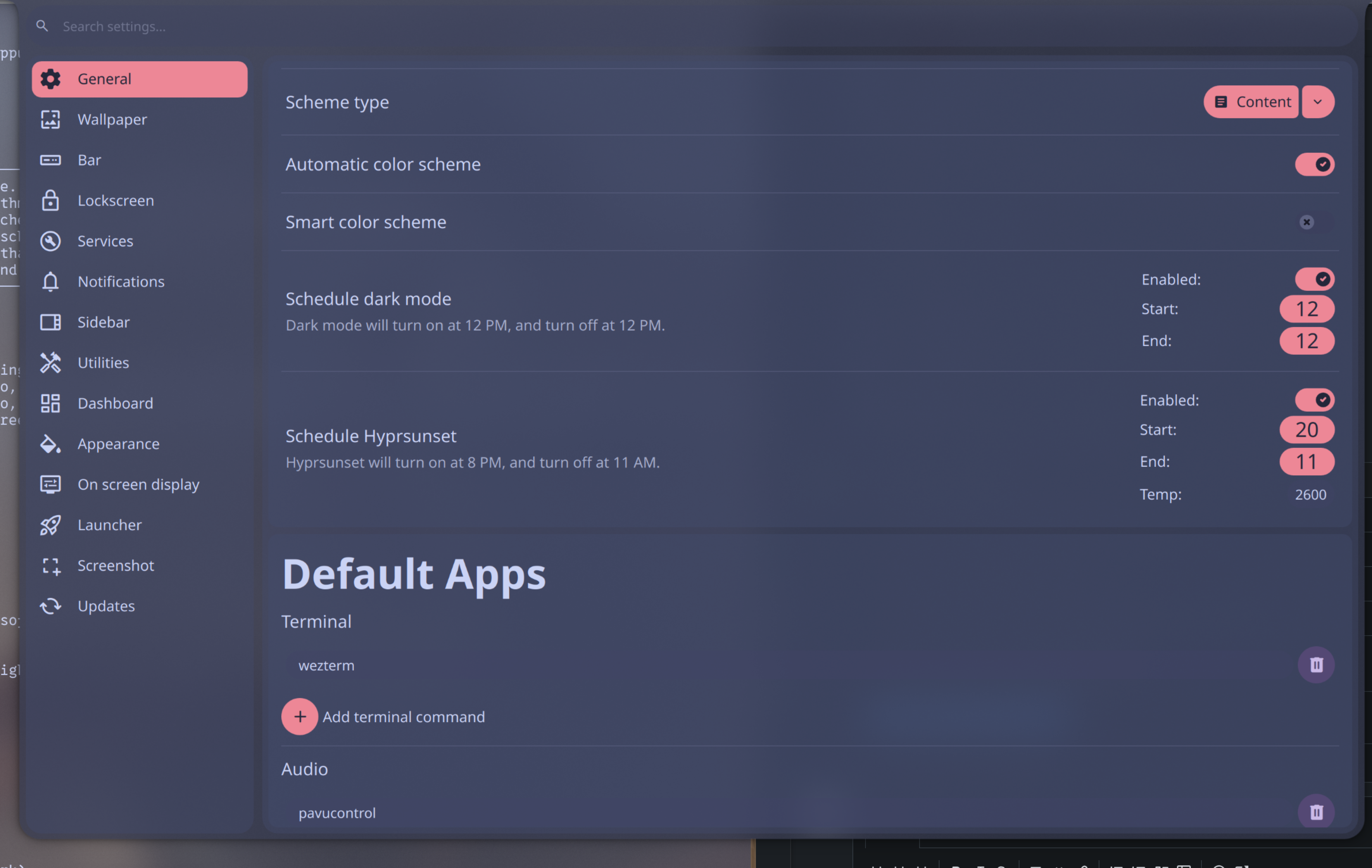Click the Add terminal command button
The height and width of the screenshot is (868, 1372).
click(383, 717)
